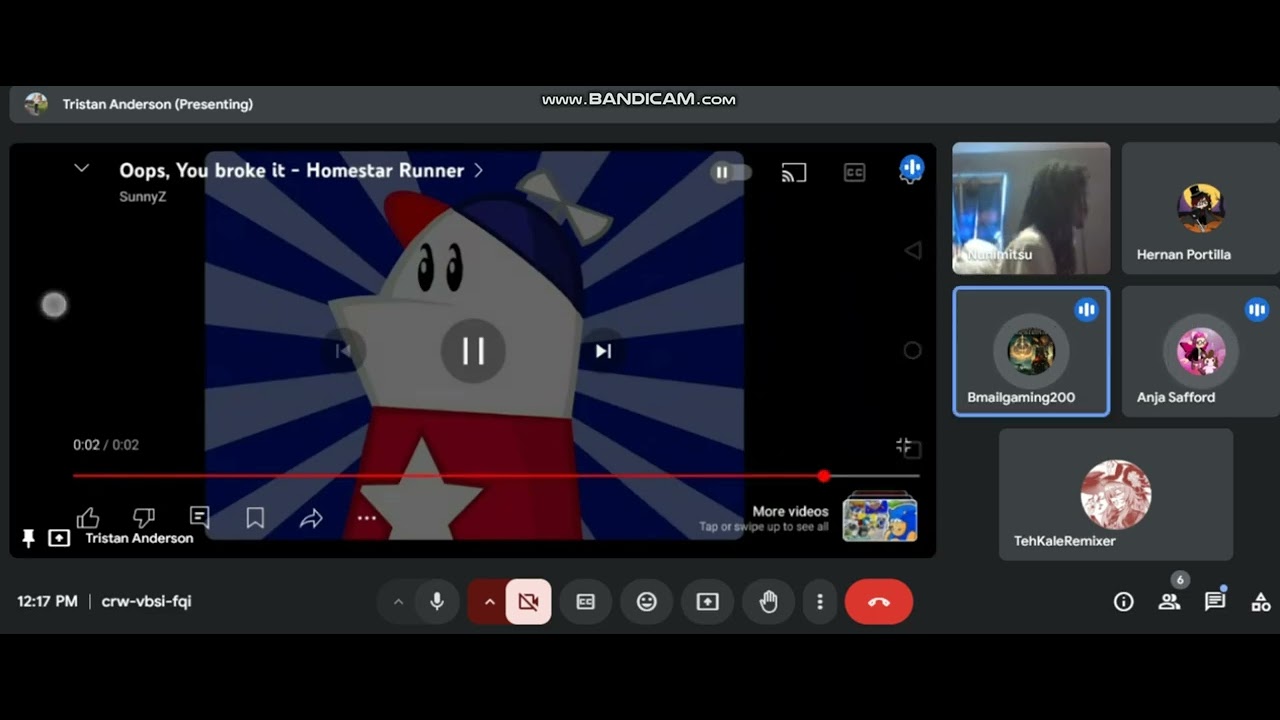
Task: Open the SunnyZ channel name
Action: (x=143, y=197)
